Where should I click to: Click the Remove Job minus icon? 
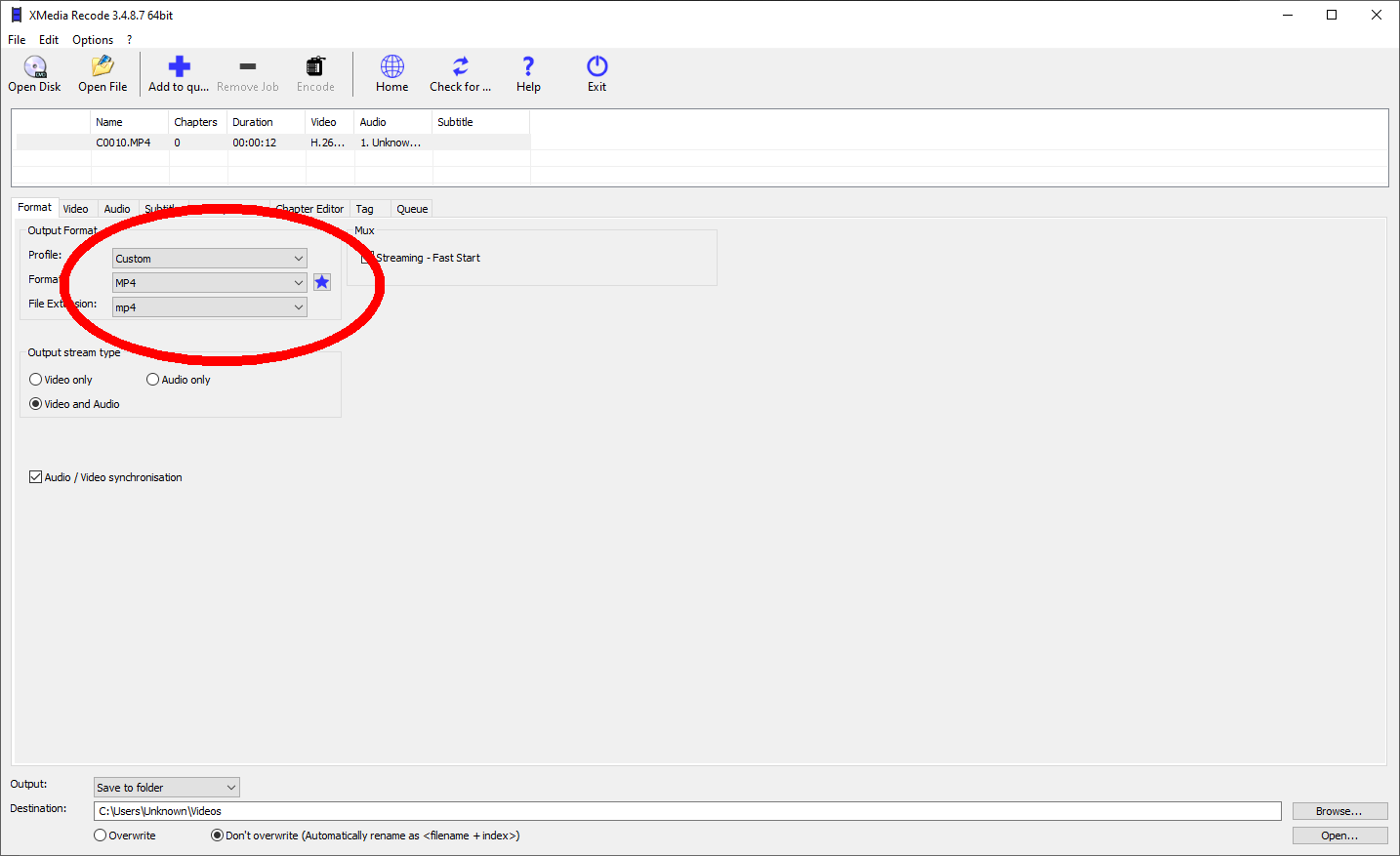coord(248,66)
